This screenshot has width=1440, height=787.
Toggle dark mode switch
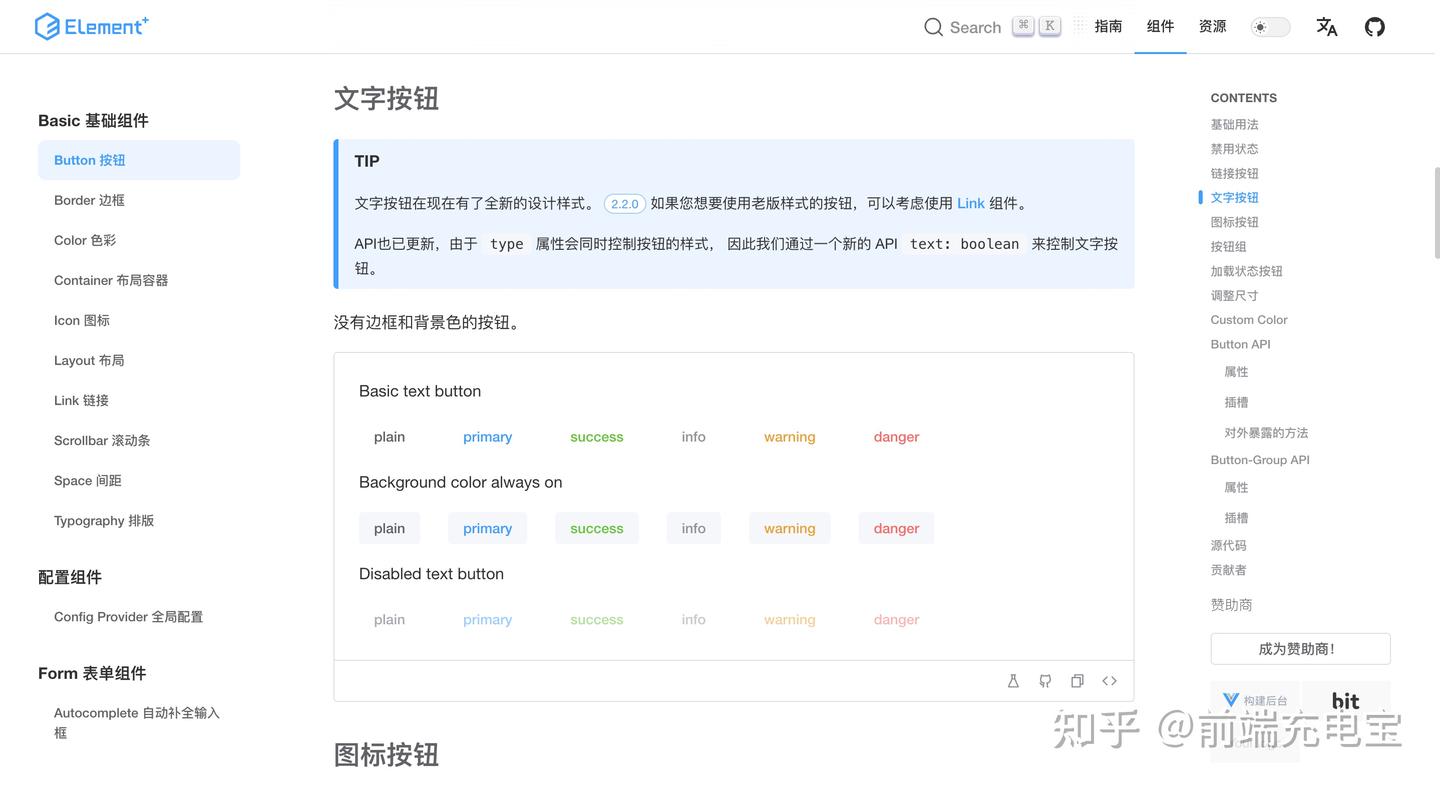tap(1270, 27)
